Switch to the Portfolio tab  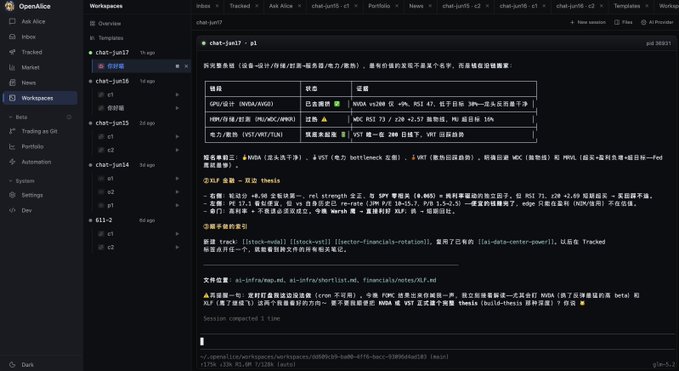coord(379,6)
